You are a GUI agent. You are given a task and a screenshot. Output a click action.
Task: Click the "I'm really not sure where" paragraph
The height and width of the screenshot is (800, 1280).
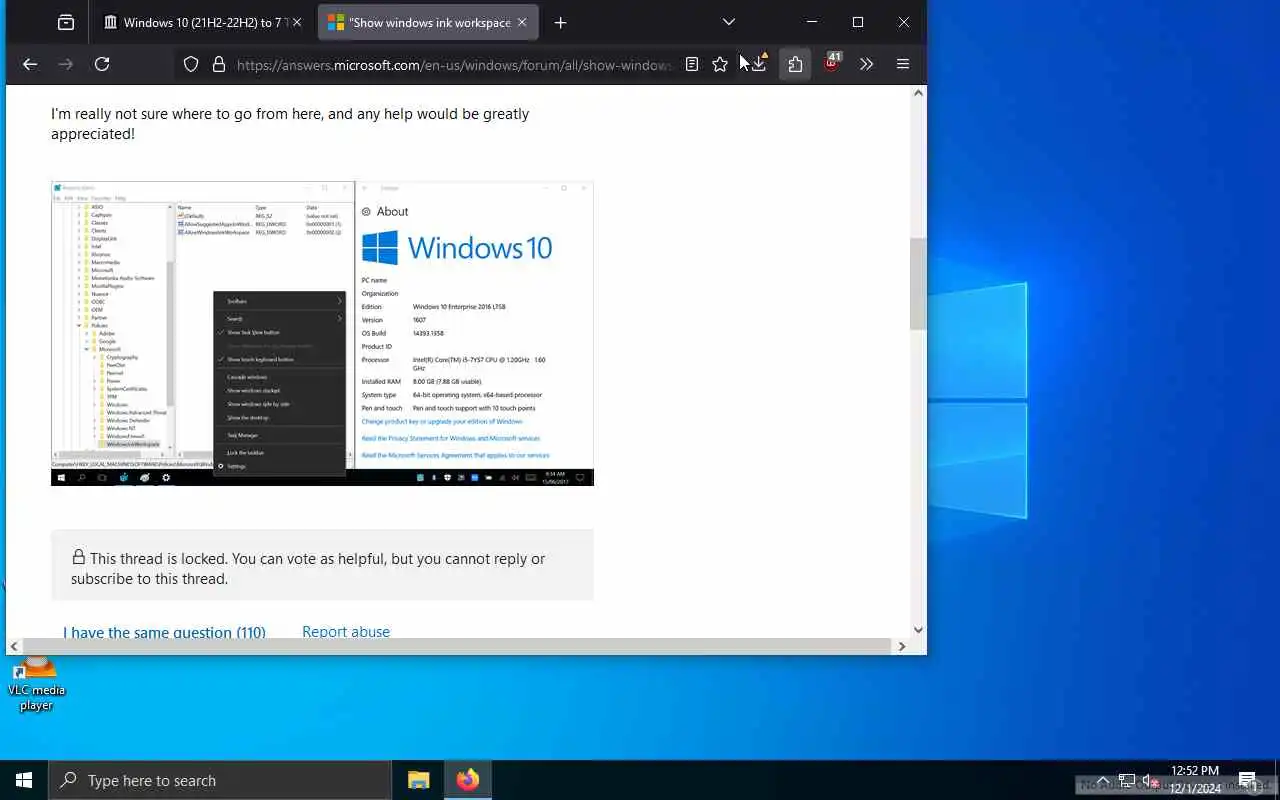290,123
